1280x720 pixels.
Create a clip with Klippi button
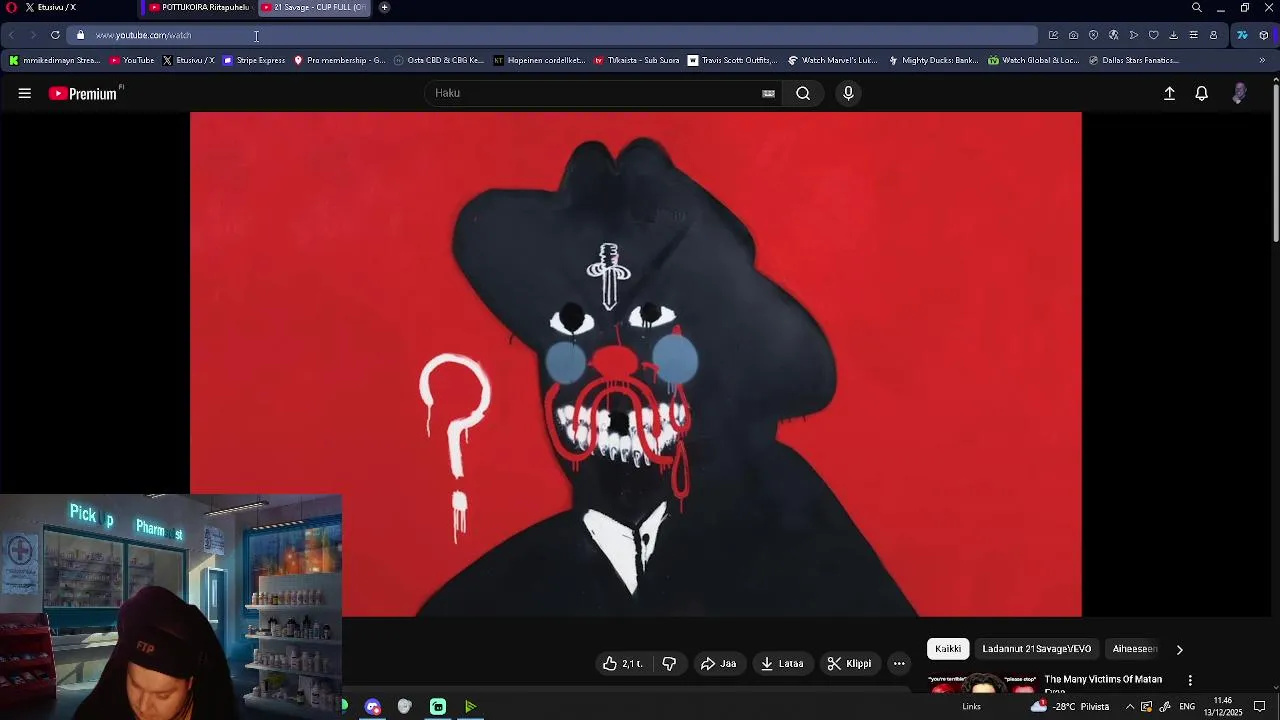(x=849, y=664)
